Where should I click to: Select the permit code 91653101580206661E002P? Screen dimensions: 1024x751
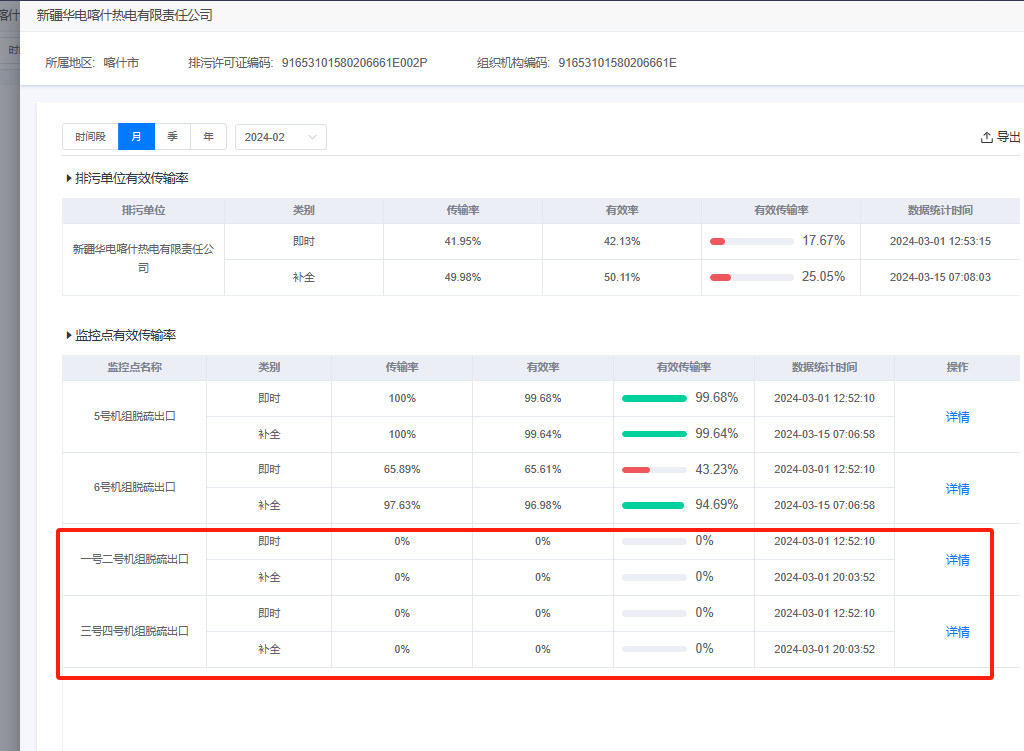[355, 63]
